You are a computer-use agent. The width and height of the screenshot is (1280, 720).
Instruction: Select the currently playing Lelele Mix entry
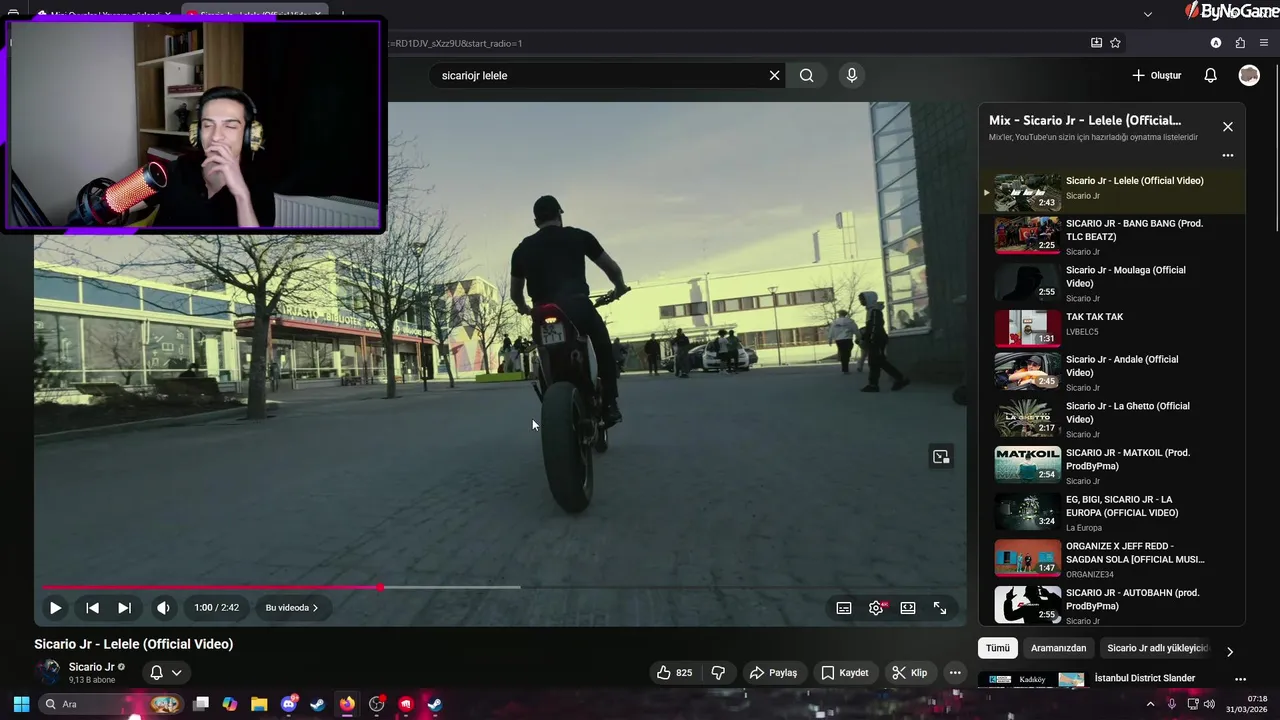click(x=1112, y=192)
